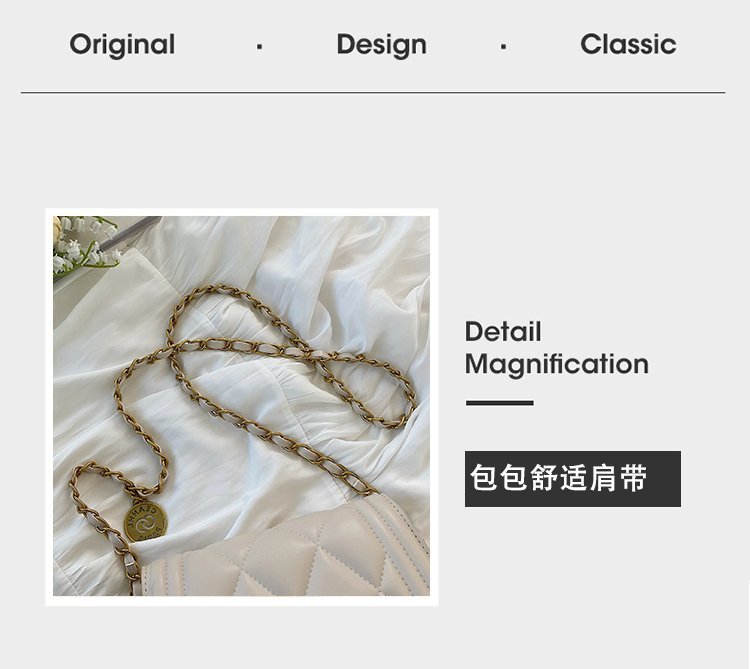
Task: Click the dot between Design and Classic
Action: click(503, 47)
